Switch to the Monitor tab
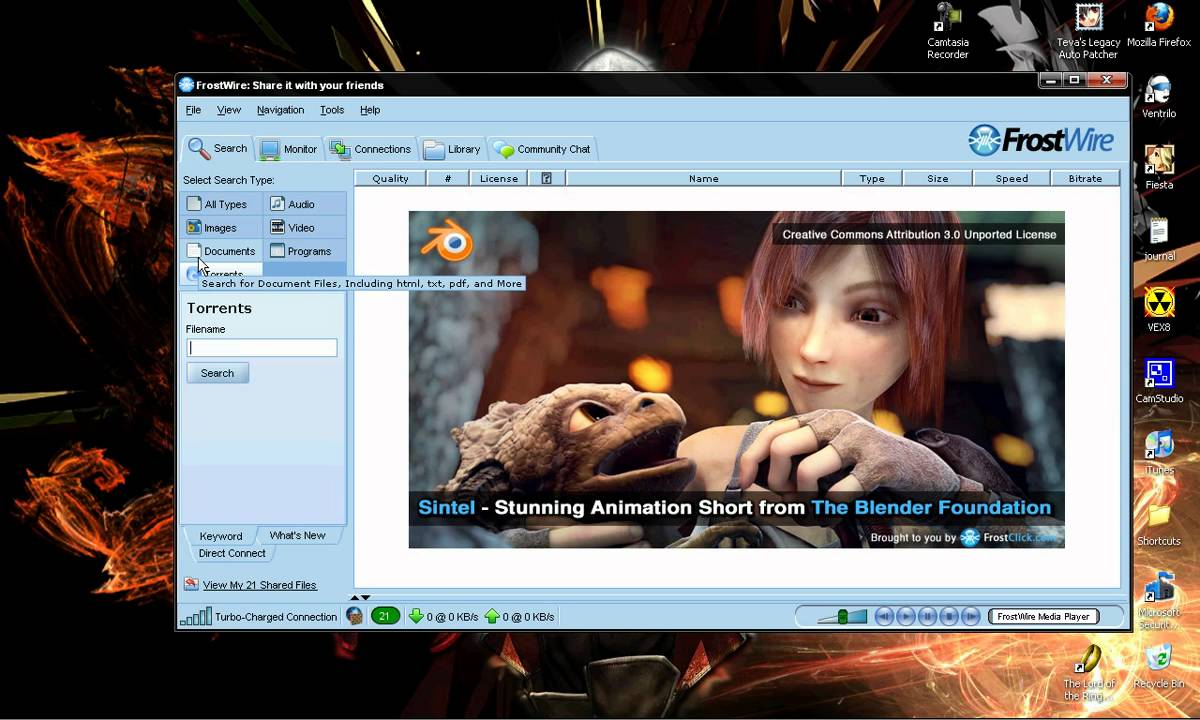 tap(288, 149)
